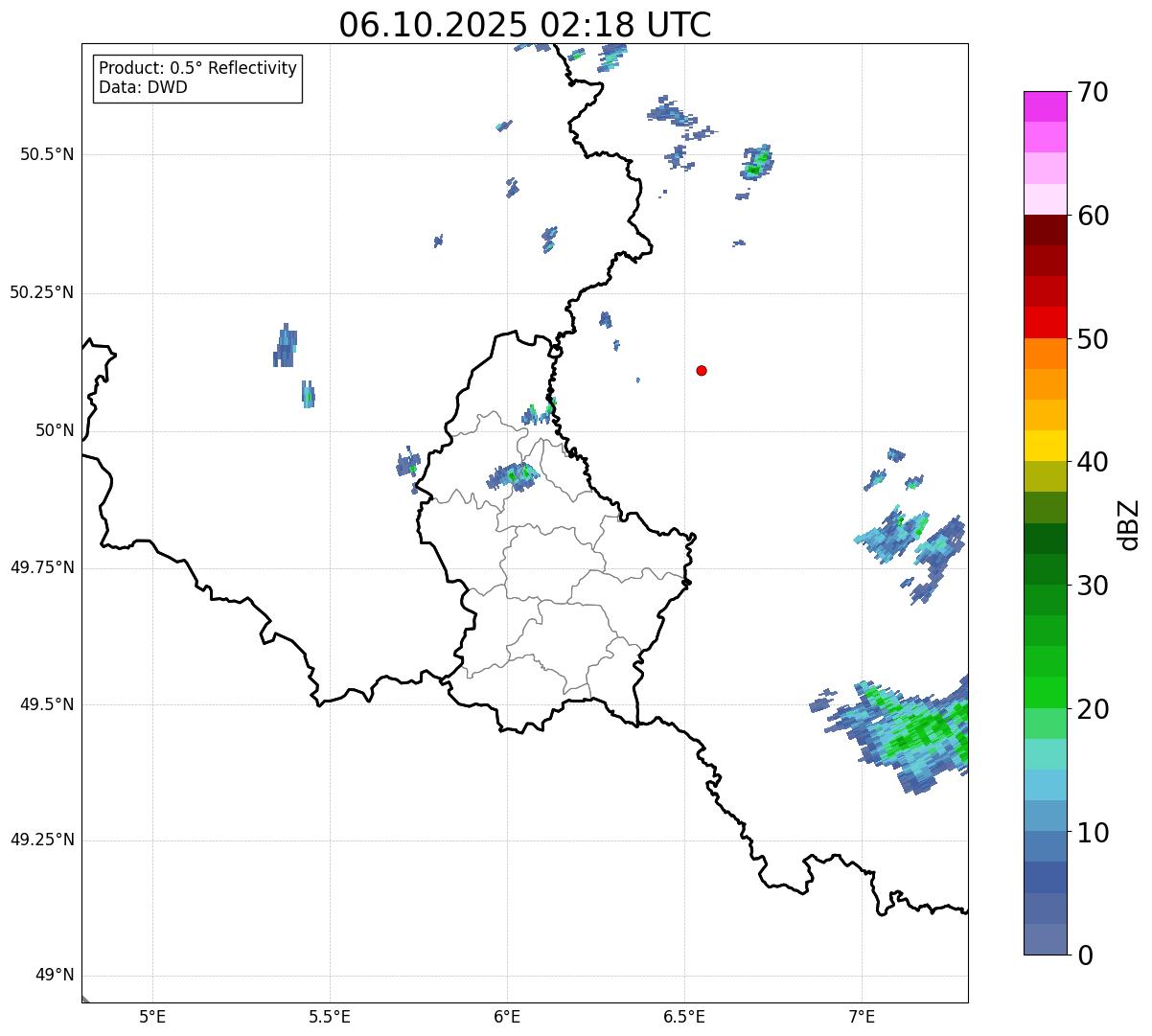Click the "5.5°E" longitude label

[x=330, y=1017]
